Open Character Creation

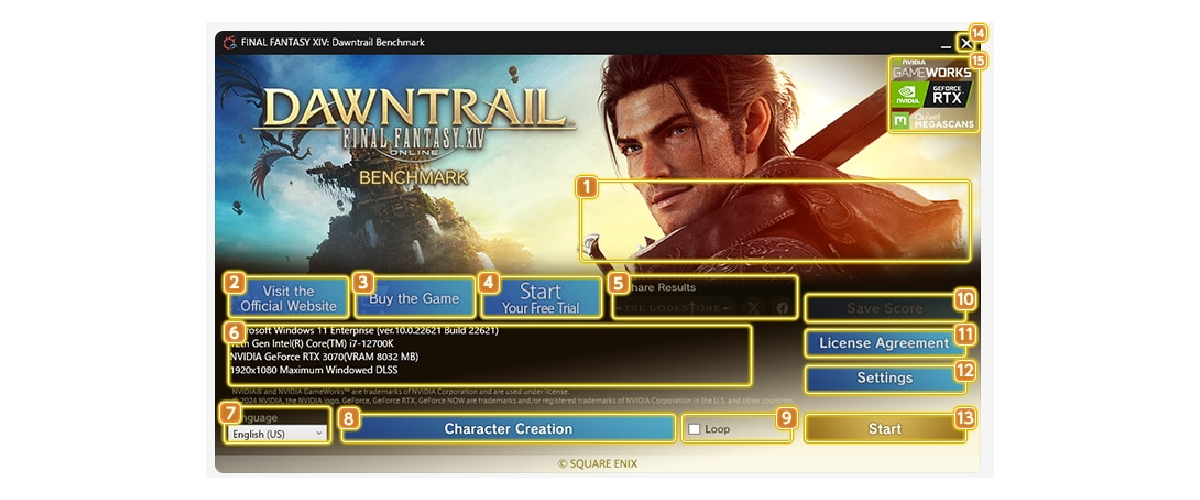(508, 429)
